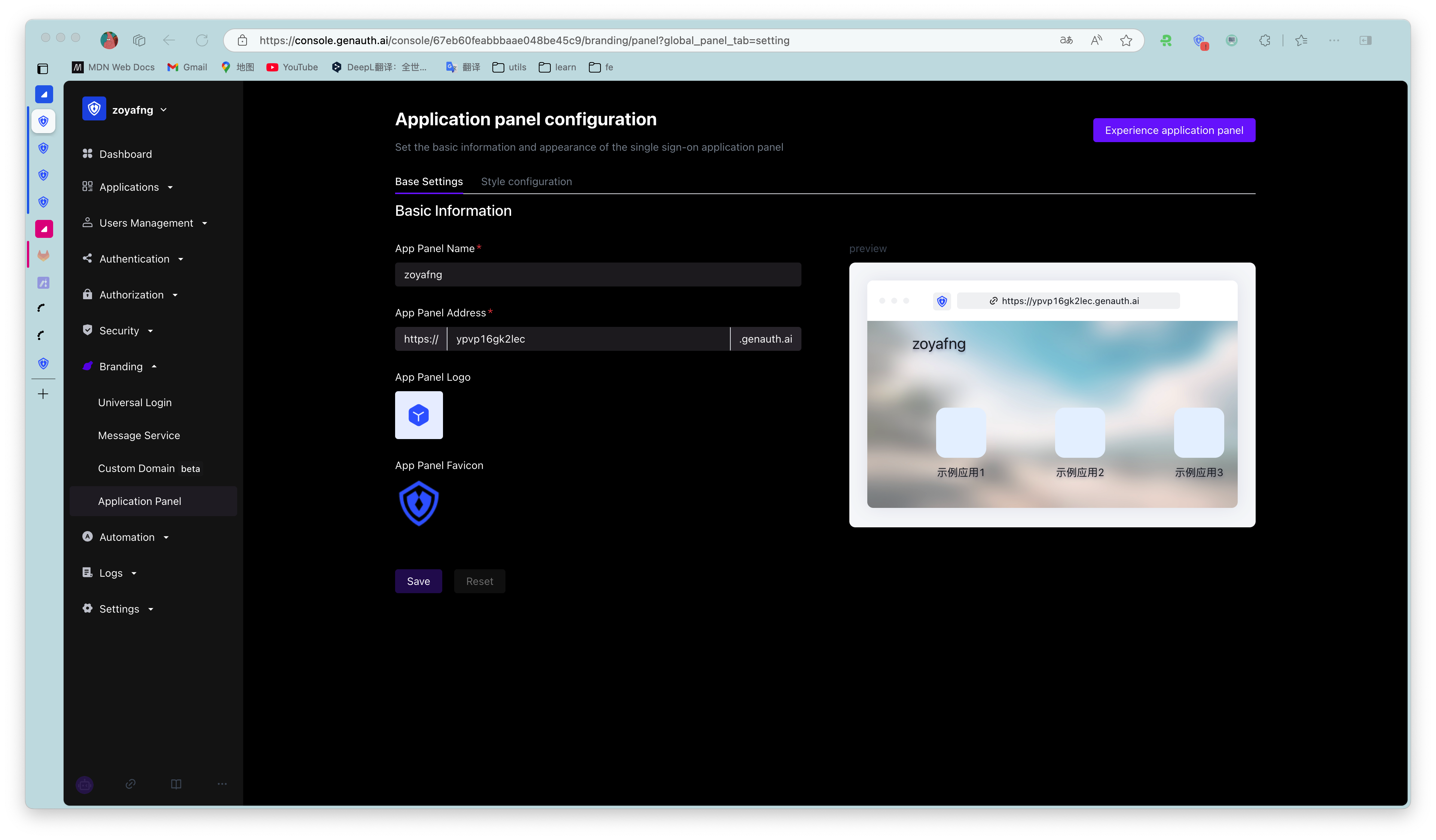The width and height of the screenshot is (1436, 840).
Task: Open the YouTube bookmark
Action: 292,67
